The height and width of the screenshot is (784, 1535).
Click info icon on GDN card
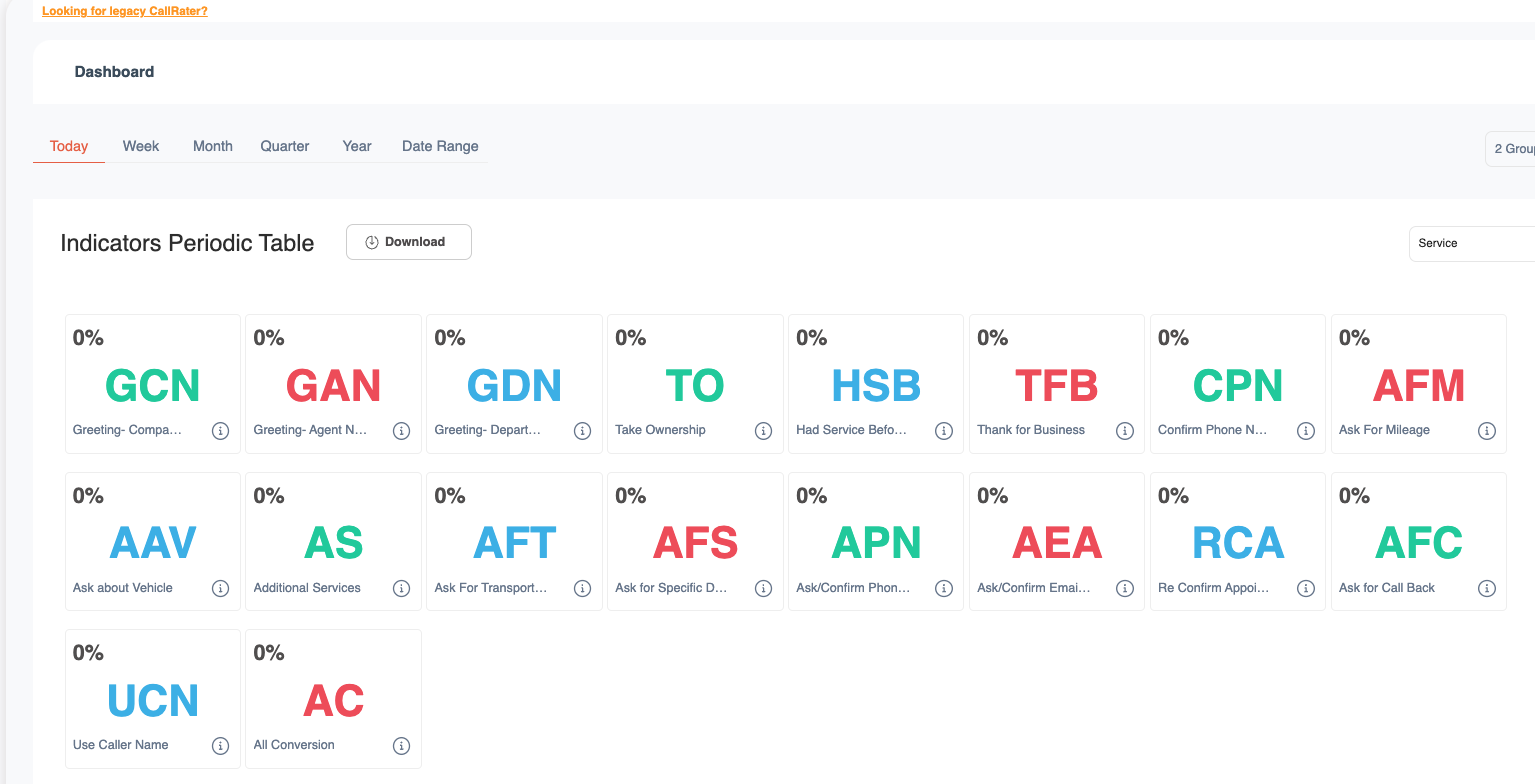tap(582, 431)
